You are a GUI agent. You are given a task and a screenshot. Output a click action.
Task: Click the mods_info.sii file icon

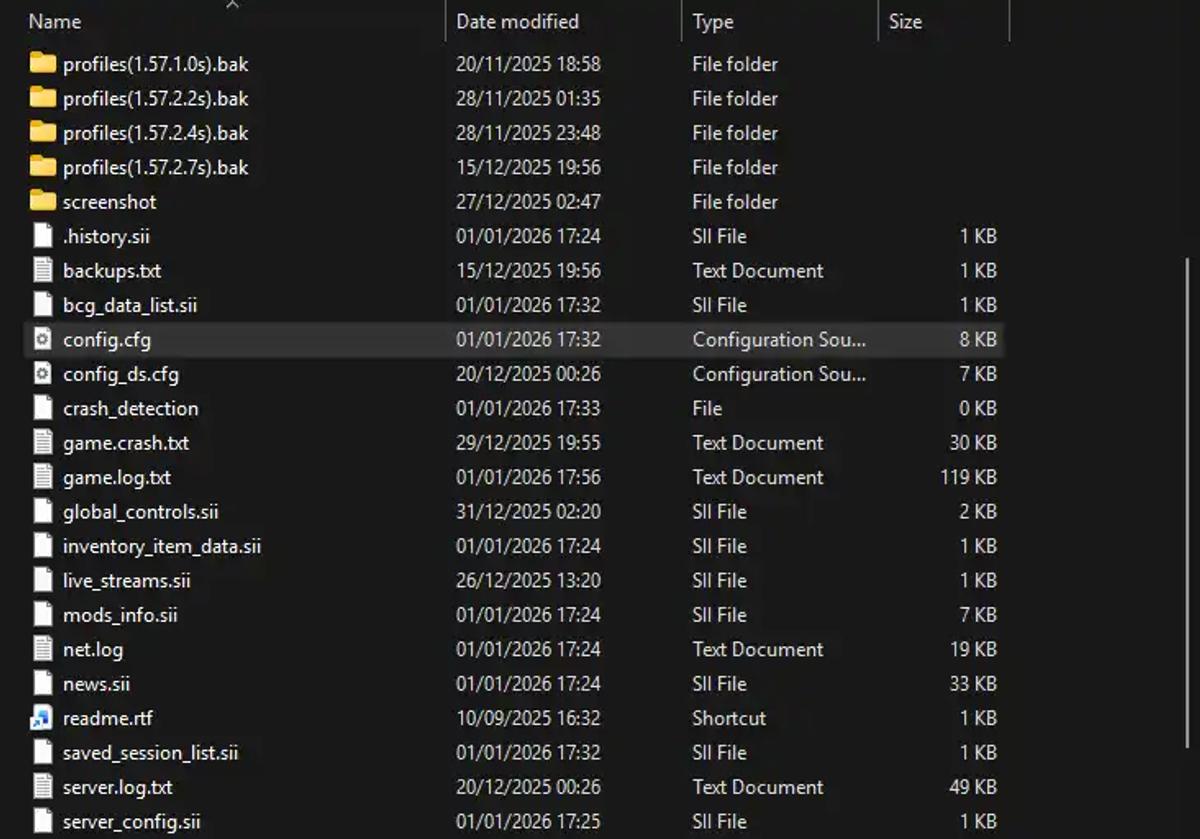coord(42,615)
